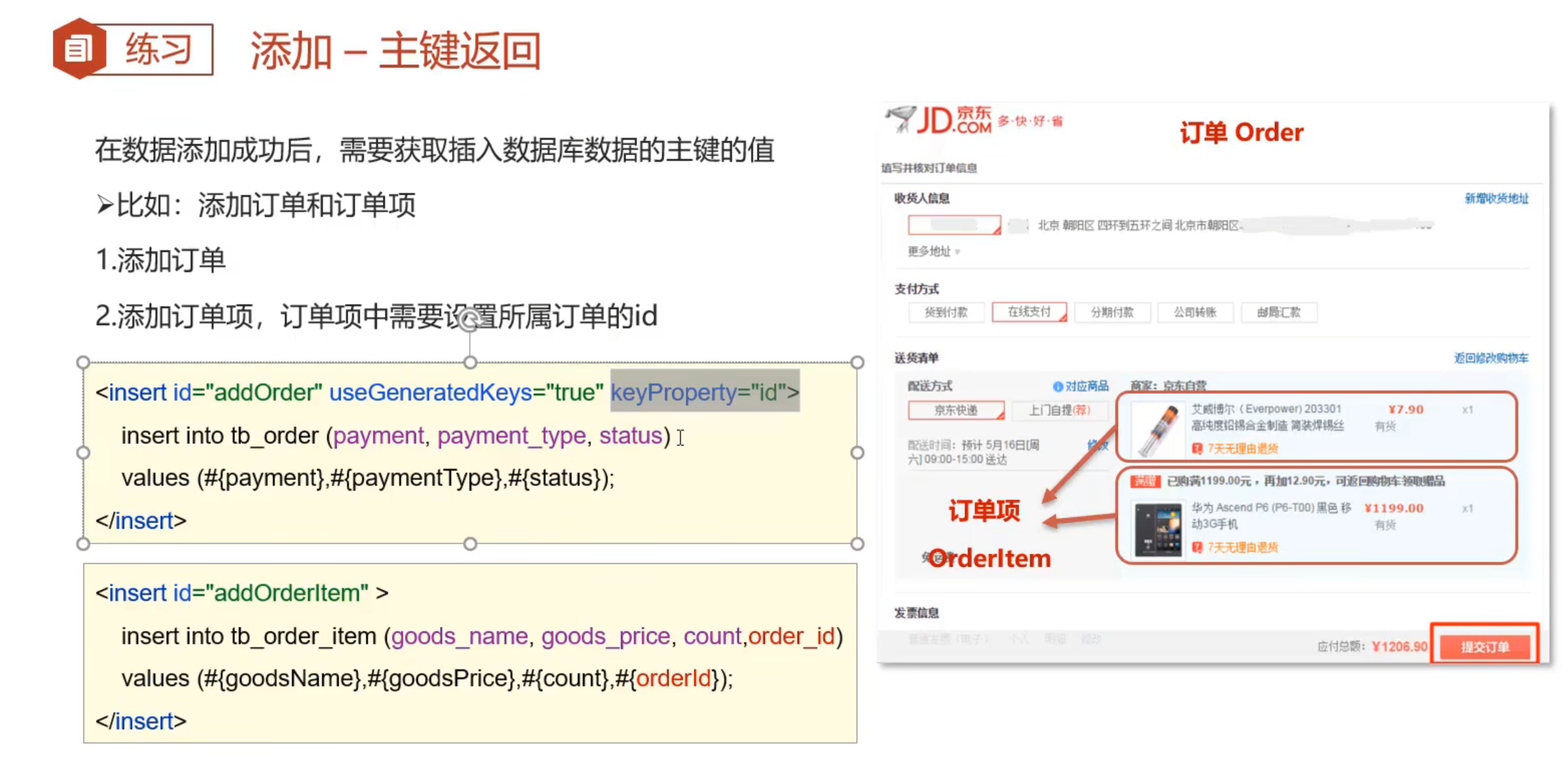Click the insert id="addOrderItem" line
The height and width of the screenshot is (761, 1568).
tap(242, 593)
